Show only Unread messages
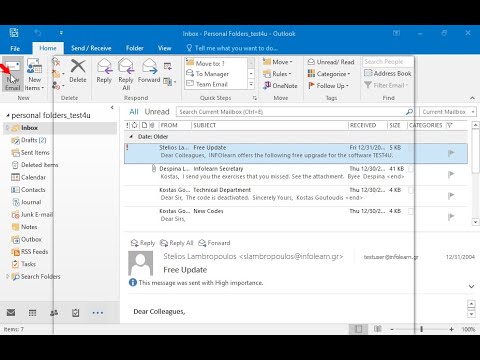The width and height of the screenshot is (480, 360). pyautogui.click(x=157, y=112)
